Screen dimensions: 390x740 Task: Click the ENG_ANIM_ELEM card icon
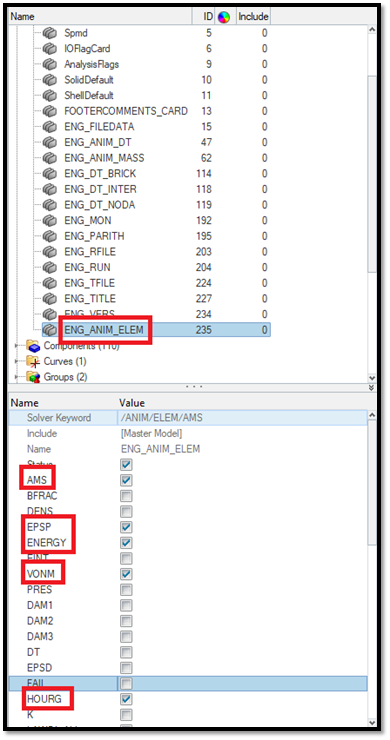tap(50, 329)
